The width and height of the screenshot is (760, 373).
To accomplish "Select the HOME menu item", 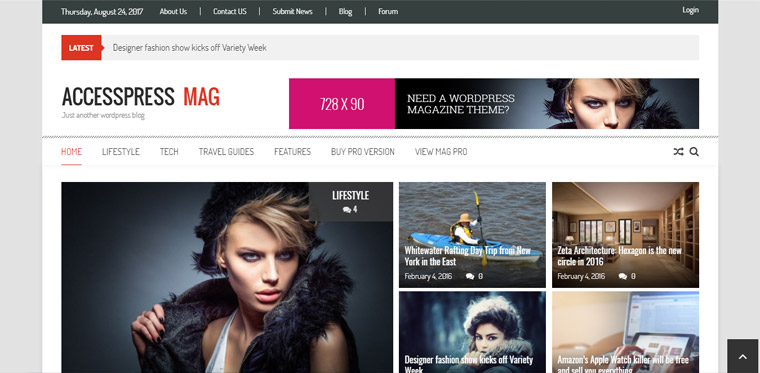I will 71,152.
